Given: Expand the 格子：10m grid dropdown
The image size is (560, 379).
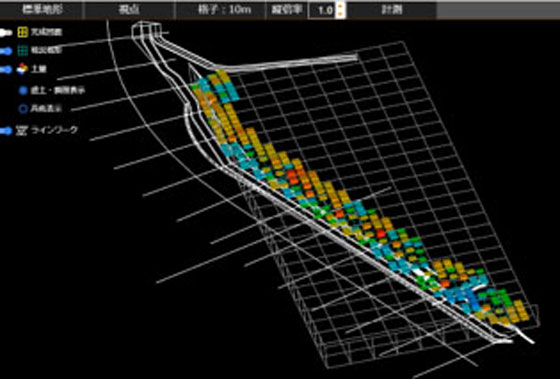Looking at the screenshot, I should point(221,10).
